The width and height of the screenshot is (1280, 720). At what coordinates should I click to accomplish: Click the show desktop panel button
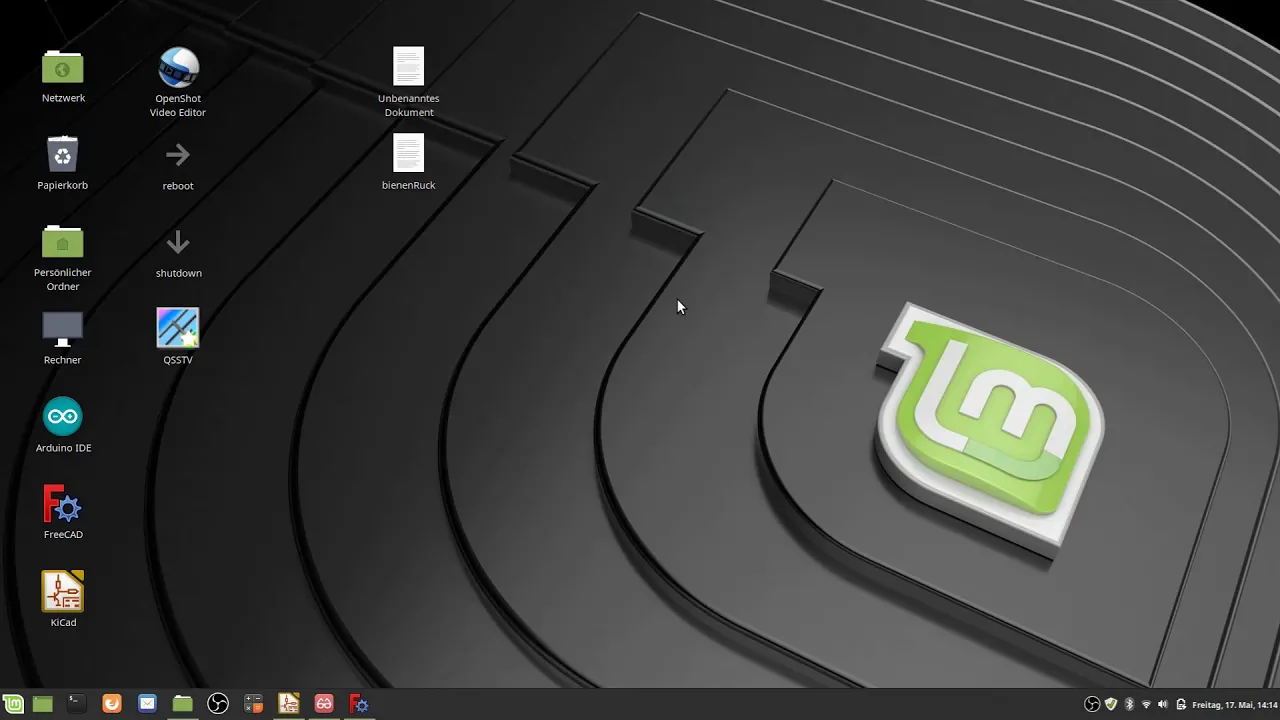[42, 704]
